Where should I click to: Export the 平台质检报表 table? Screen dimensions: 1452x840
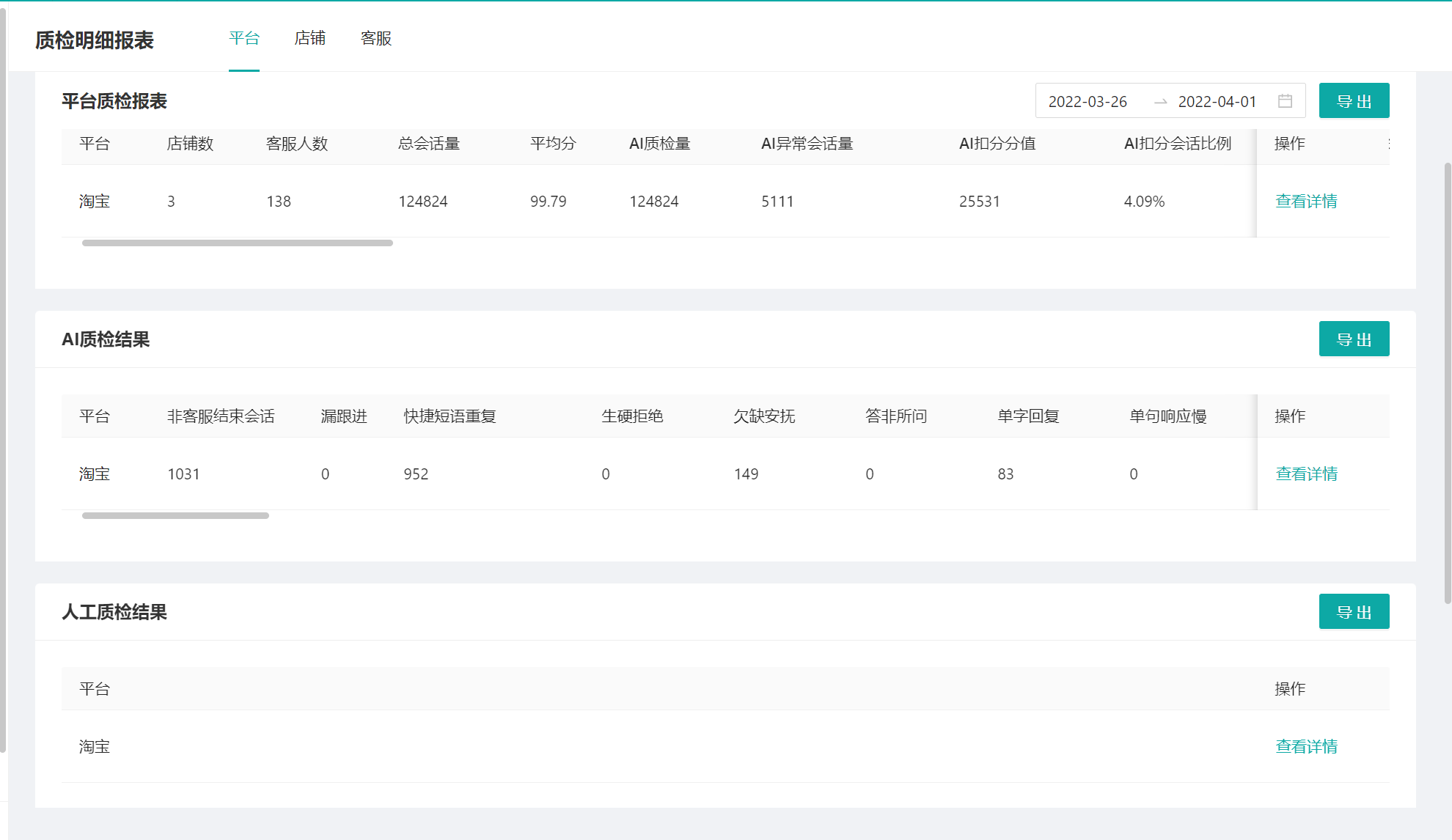click(x=1354, y=100)
